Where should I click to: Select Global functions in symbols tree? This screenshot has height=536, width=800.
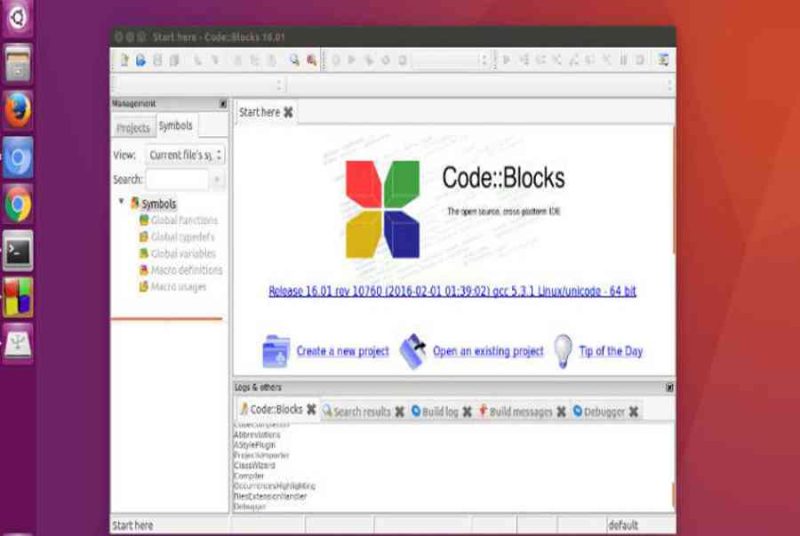[184, 220]
